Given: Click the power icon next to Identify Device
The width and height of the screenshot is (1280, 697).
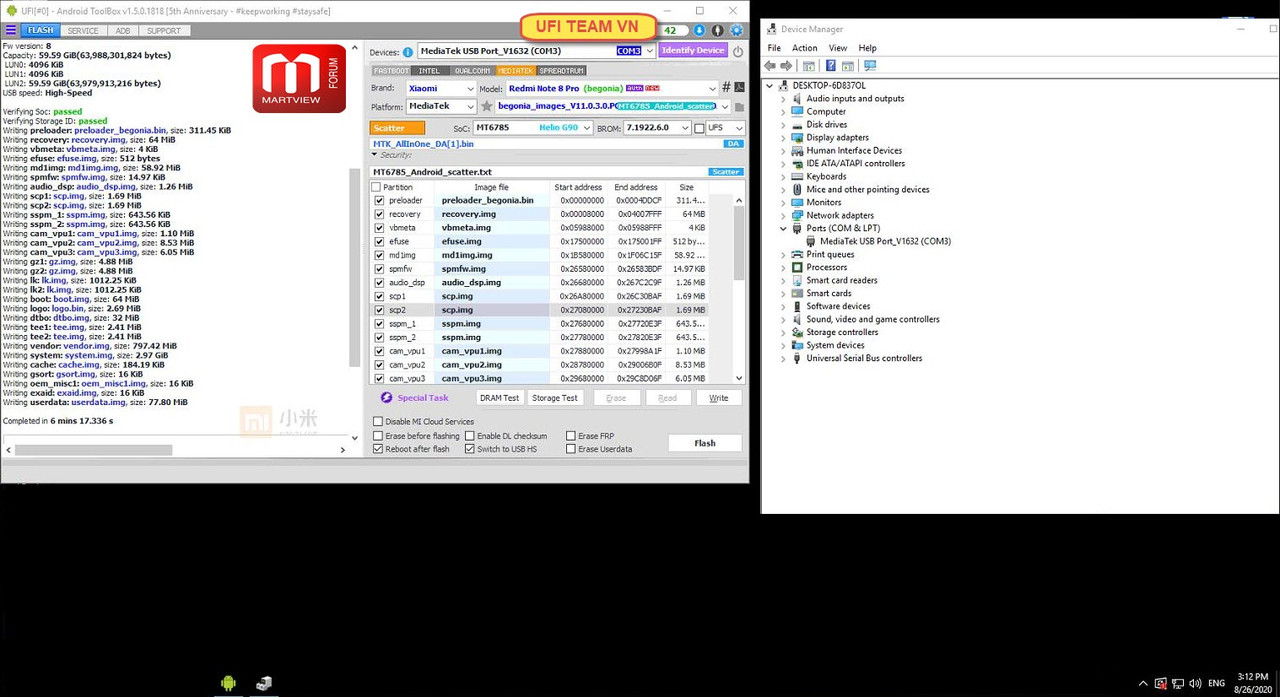Looking at the screenshot, I should (x=738, y=51).
